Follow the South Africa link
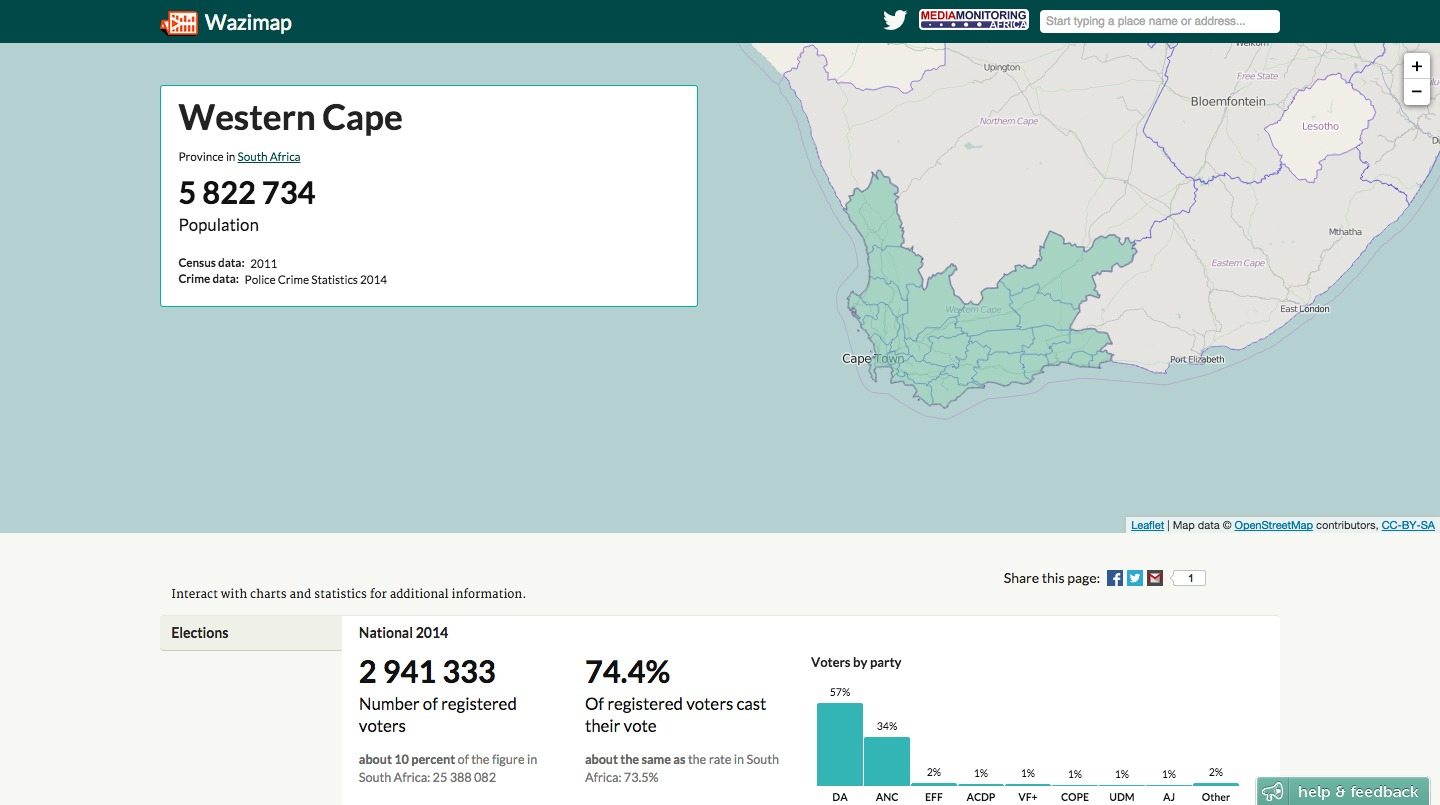 point(268,156)
